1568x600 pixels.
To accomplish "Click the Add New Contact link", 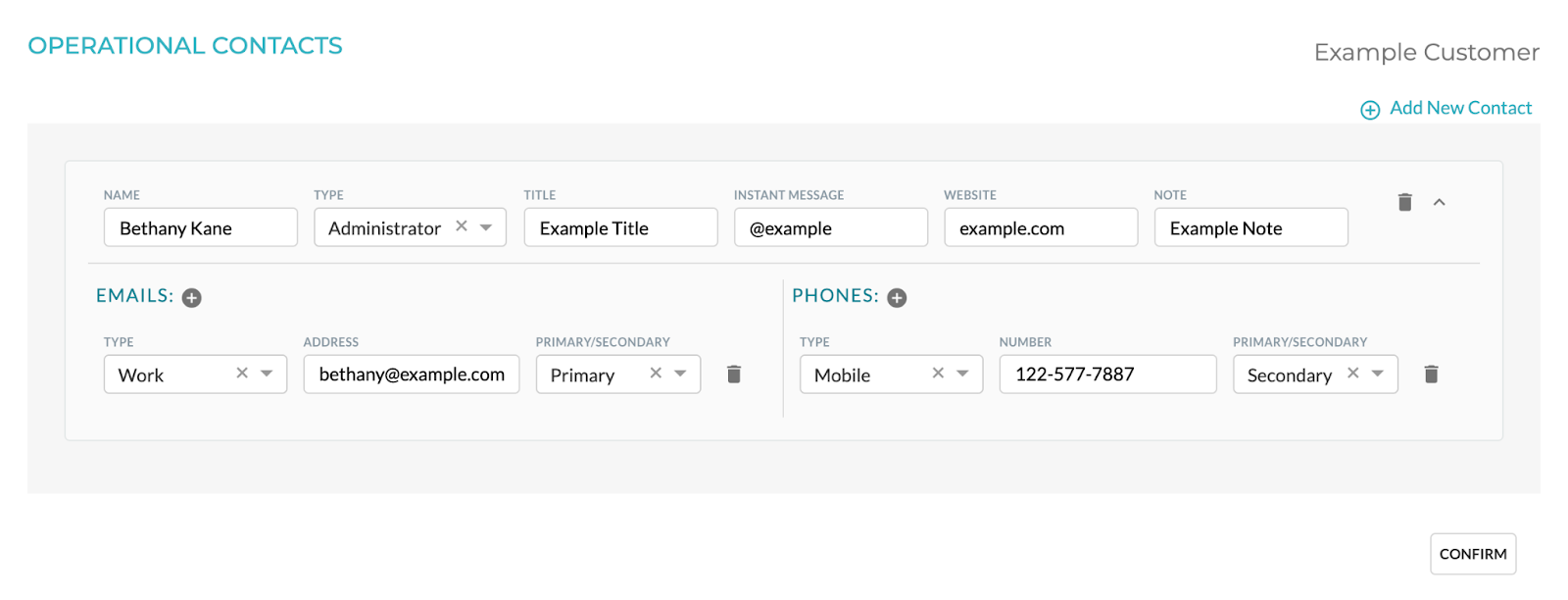I will coord(1446,109).
